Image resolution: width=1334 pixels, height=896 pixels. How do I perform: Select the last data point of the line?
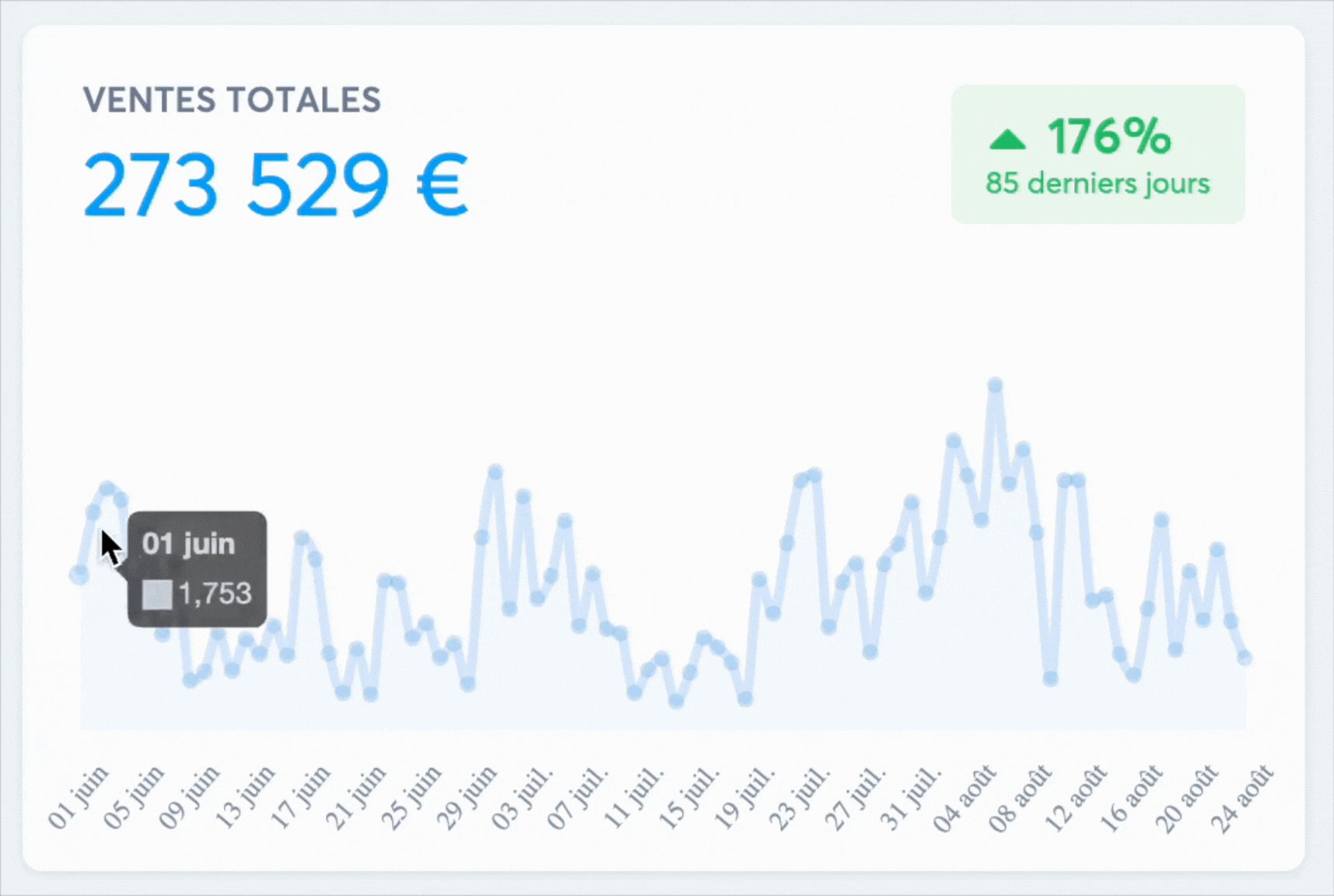1245,657
